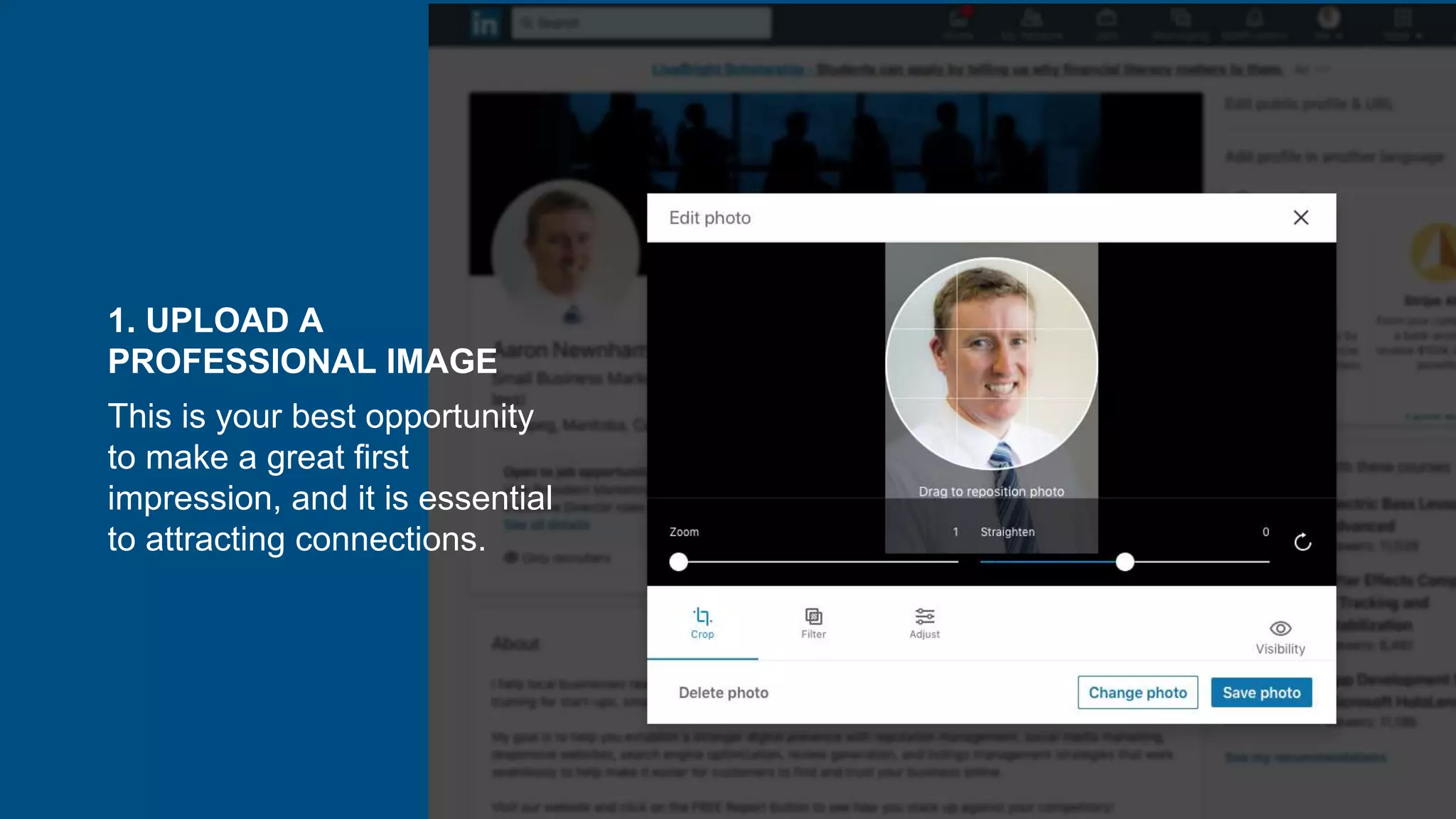Select the Crop tab

click(702, 623)
